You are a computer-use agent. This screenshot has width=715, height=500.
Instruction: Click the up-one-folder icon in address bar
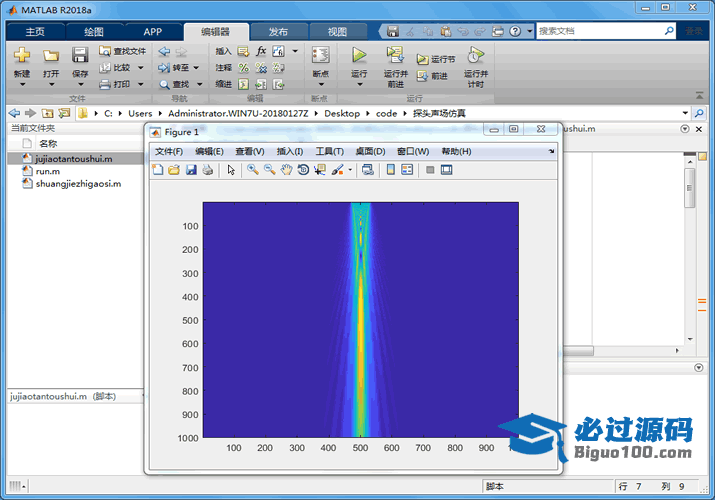pyautogui.click(x=47, y=113)
